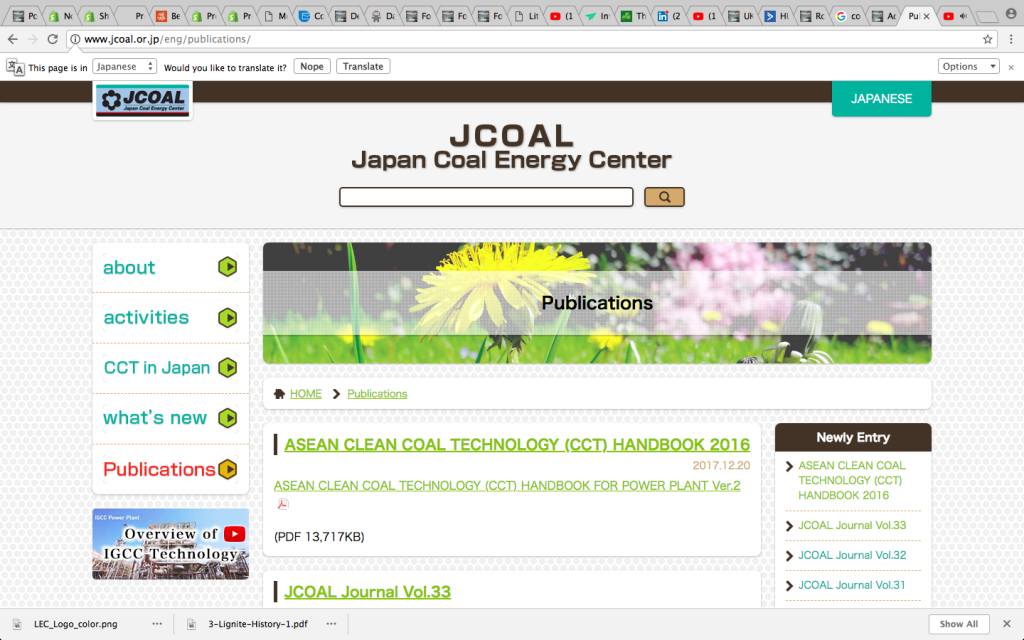Play the Overview of IGCC Technology video
This screenshot has width=1024, height=640.
pyautogui.click(x=170, y=543)
